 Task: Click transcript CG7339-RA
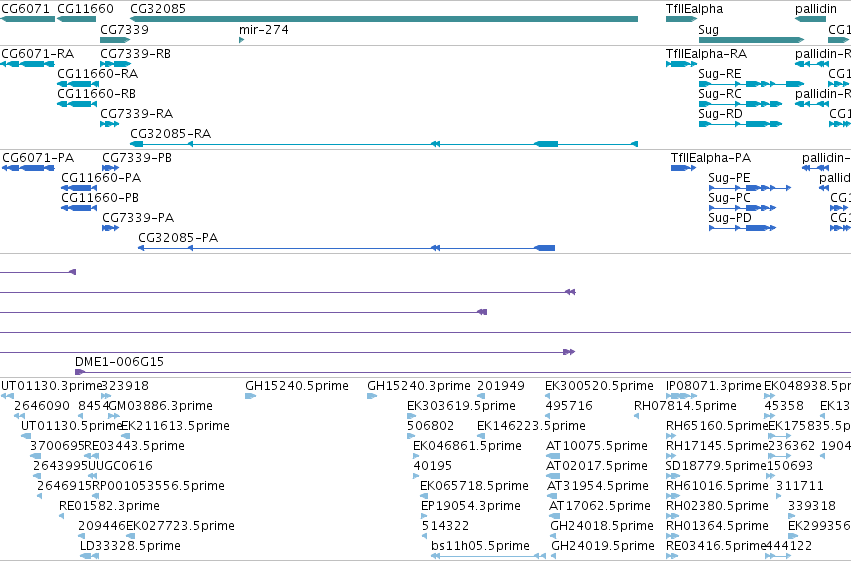point(136,113)
